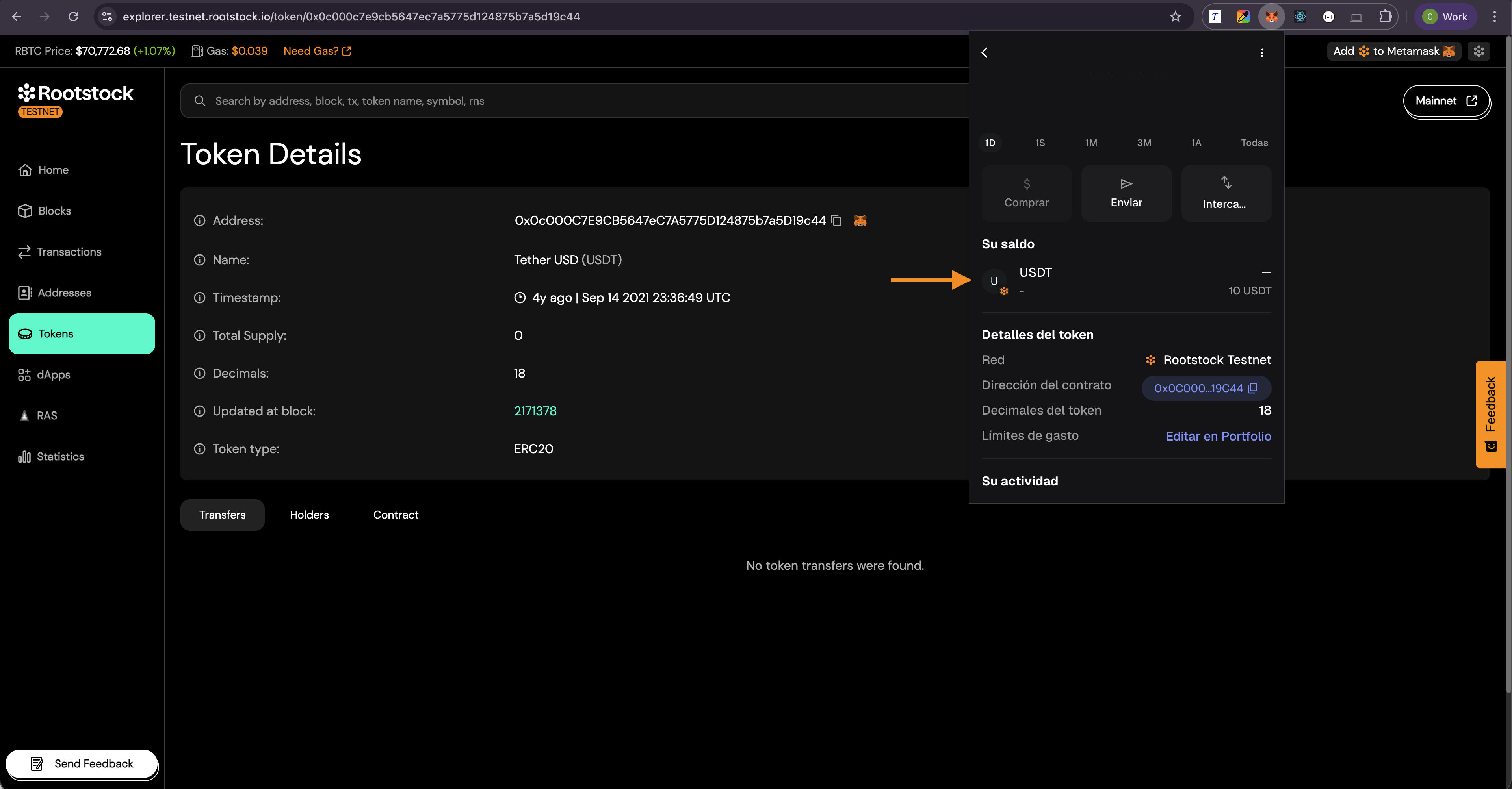Switch to the Holders tab

pos(309,515)
